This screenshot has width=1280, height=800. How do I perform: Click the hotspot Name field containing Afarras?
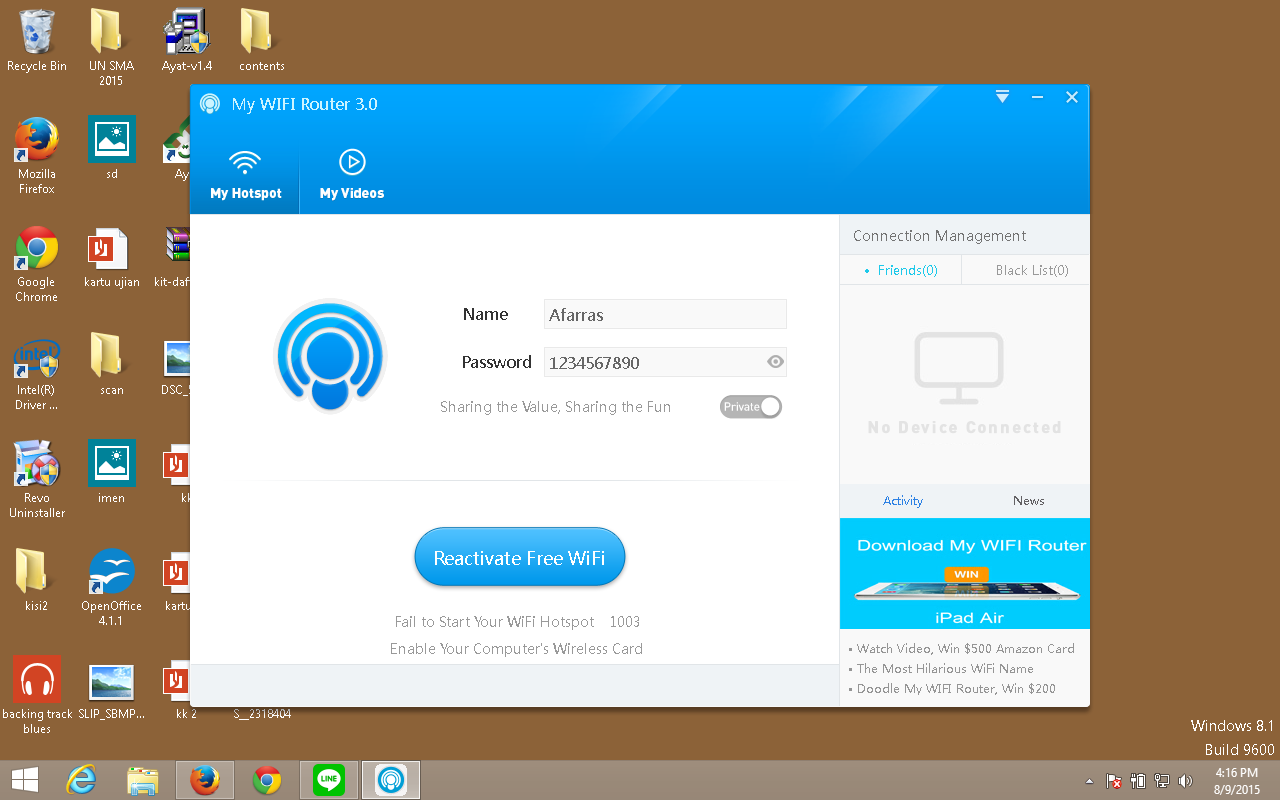click(665, 314)
